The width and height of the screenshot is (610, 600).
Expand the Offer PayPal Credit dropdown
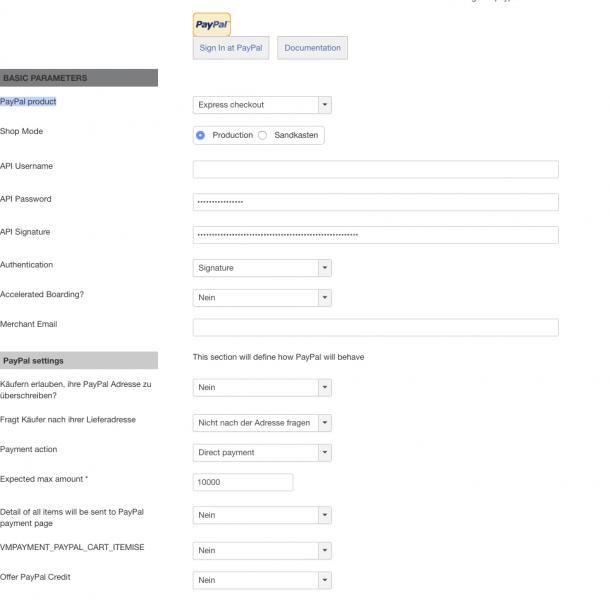pos(261,581)
